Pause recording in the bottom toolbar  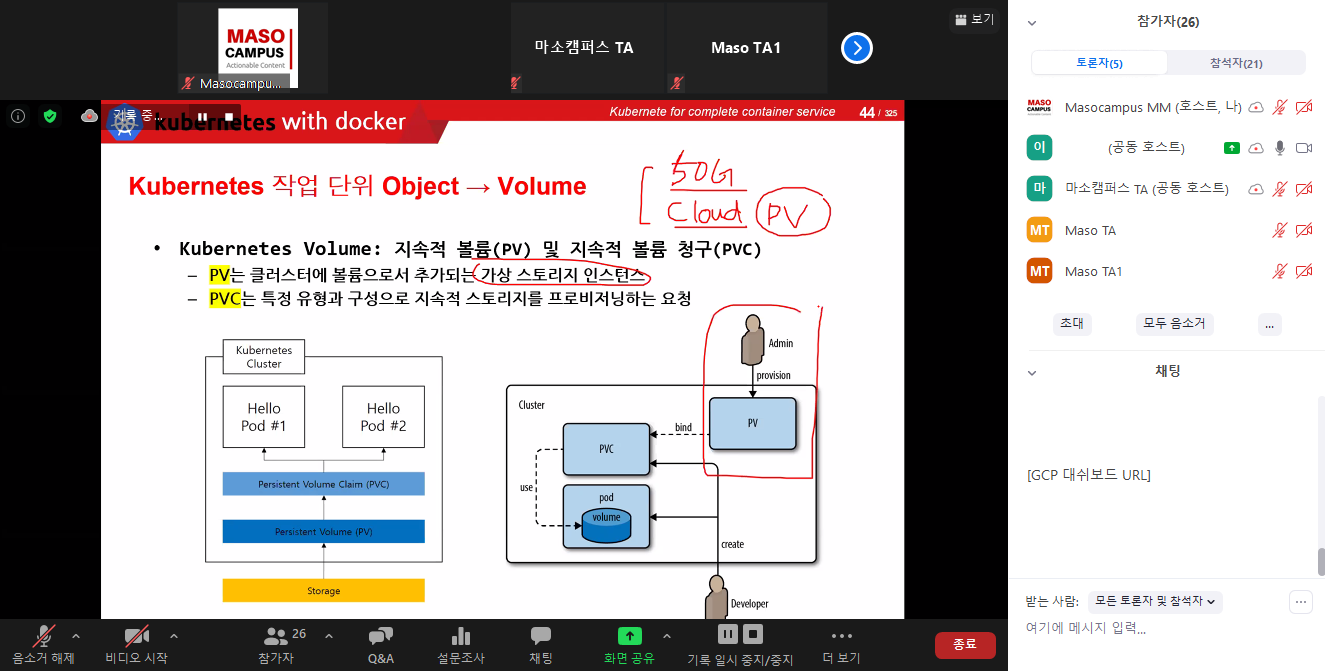728,633
